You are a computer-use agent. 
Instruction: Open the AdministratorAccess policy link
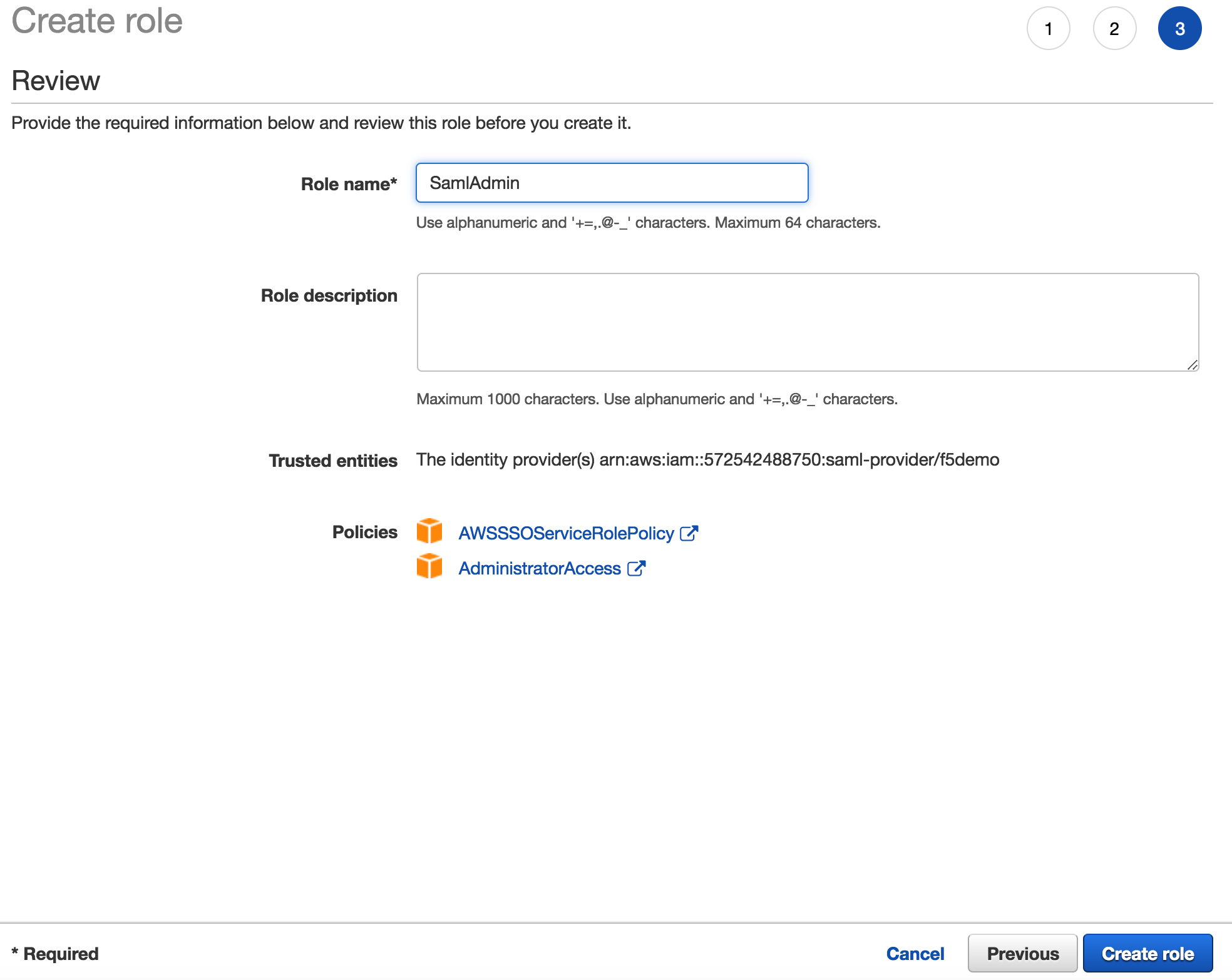tap(540, 568)
